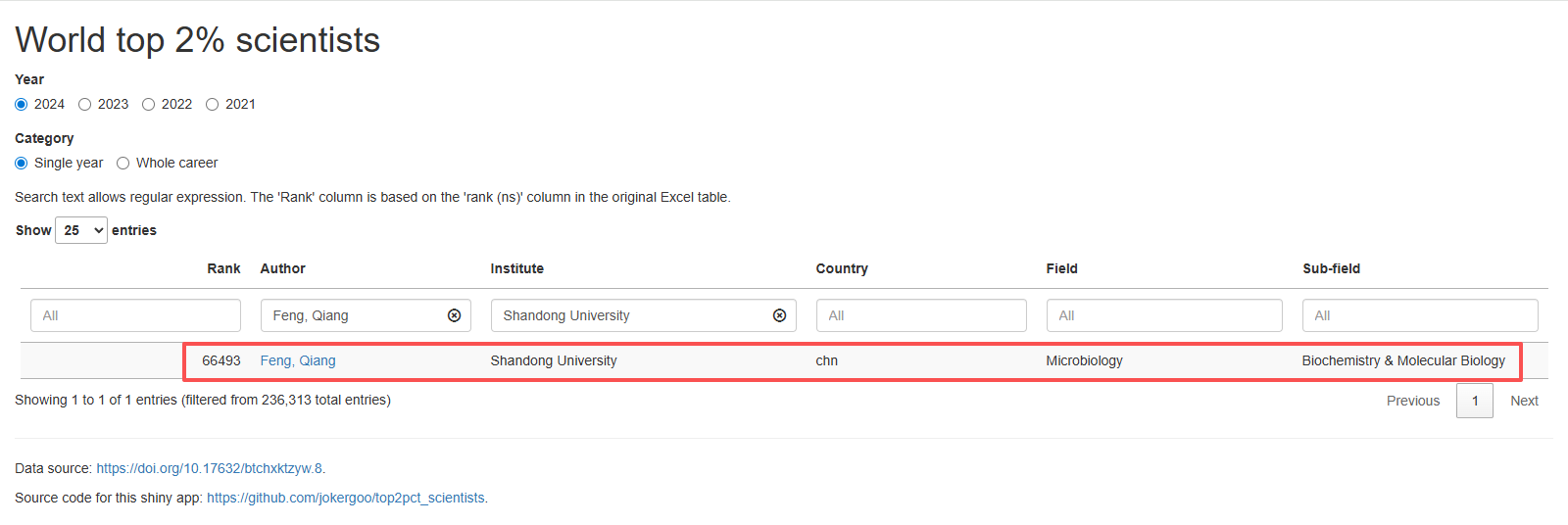
Task: Click the Field filter input
Action: pyautogui.click(x=1163, y=315)
